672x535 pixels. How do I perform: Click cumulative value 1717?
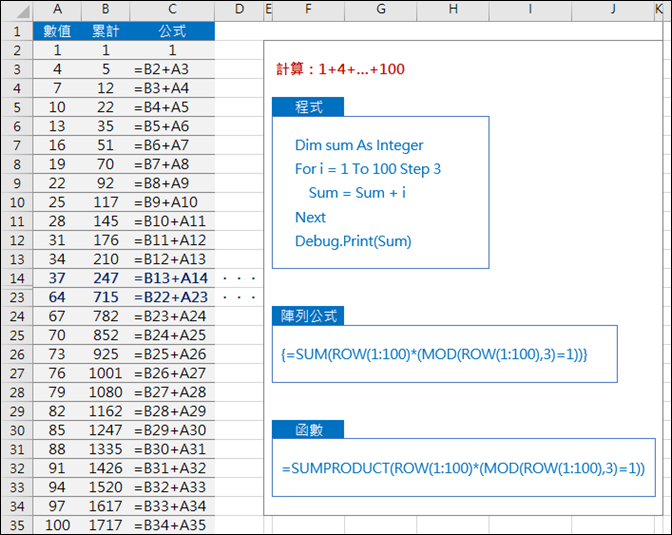tap(105, 525)
